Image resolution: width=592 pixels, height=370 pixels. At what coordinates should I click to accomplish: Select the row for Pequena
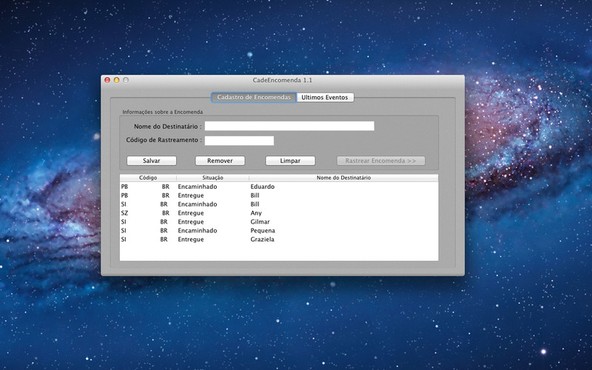coord(279,231)
